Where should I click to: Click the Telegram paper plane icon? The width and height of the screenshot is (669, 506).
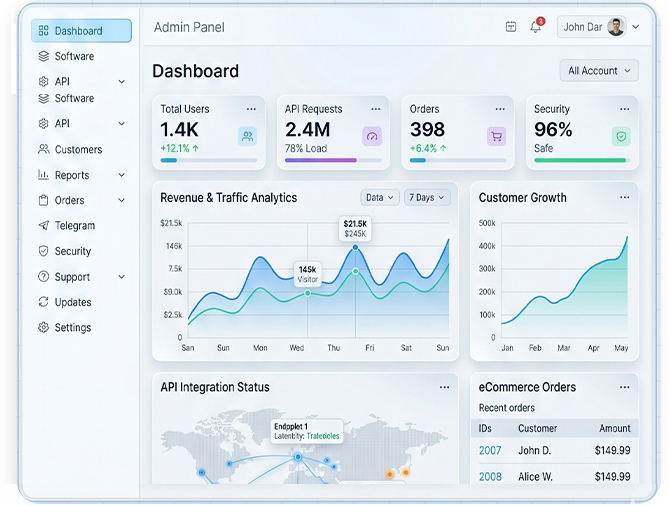44,225
